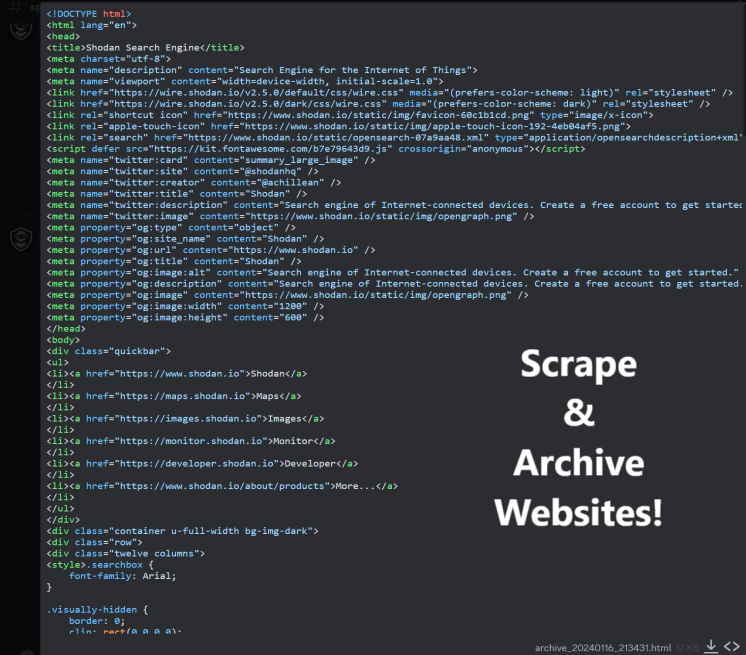Click the maps.shodan.io URL in the code
Image resolution: width=746 pixels, height=655 pixels.
pos(187,396)
